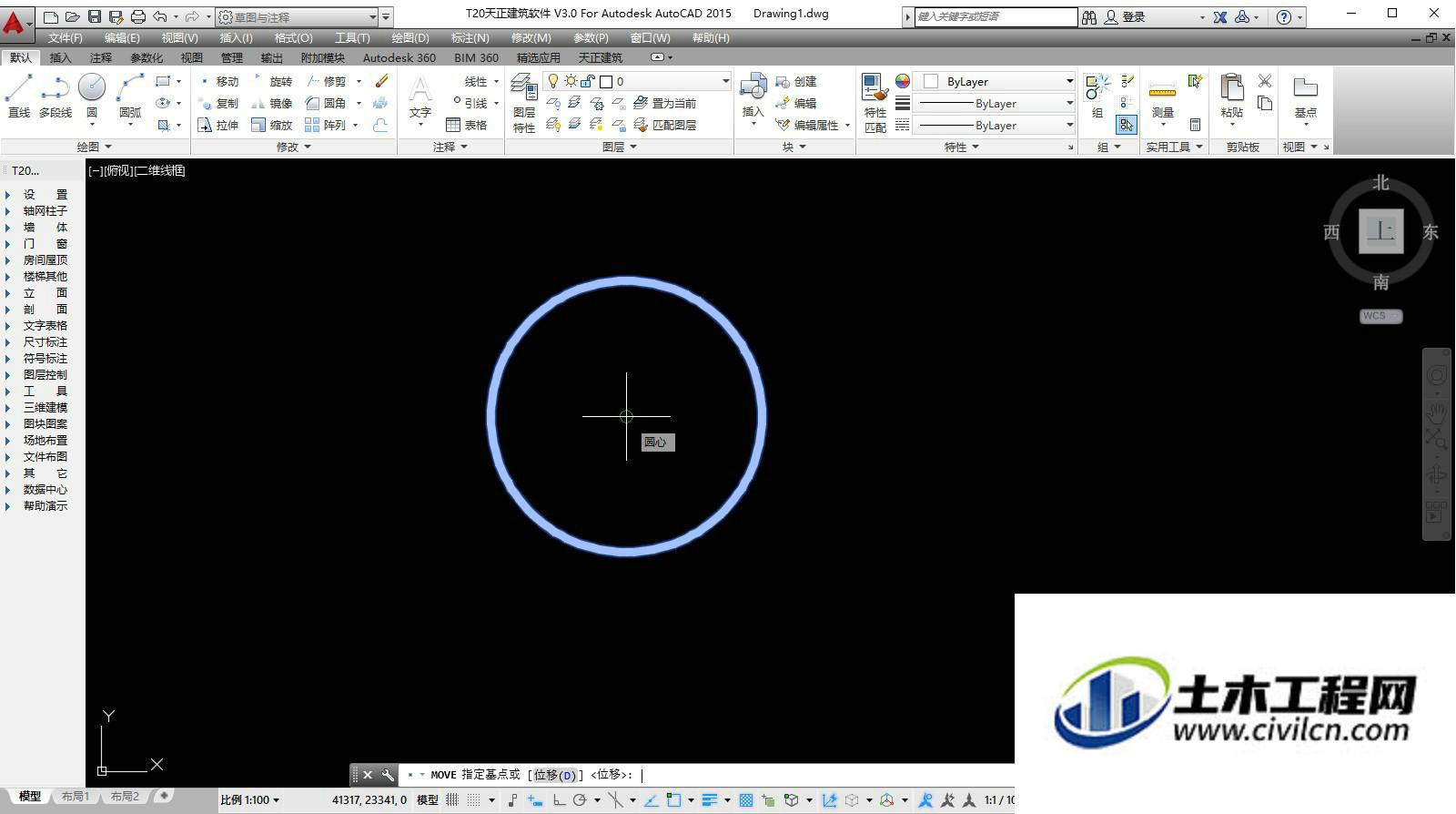Expand the 修改 panel title

(293, 147)
